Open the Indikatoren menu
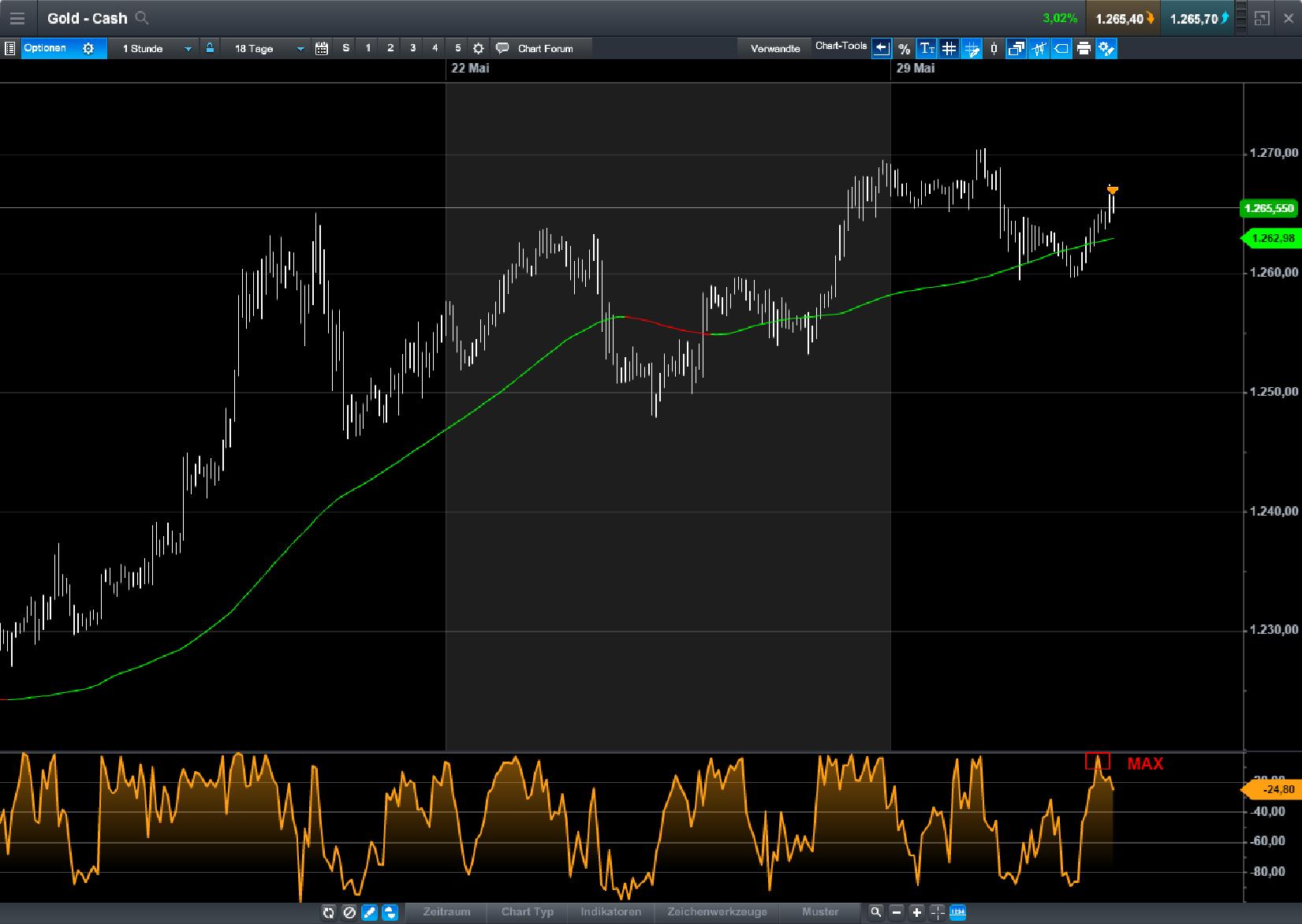This screenshot has height=924, width=1302. (x=610, y=912)
